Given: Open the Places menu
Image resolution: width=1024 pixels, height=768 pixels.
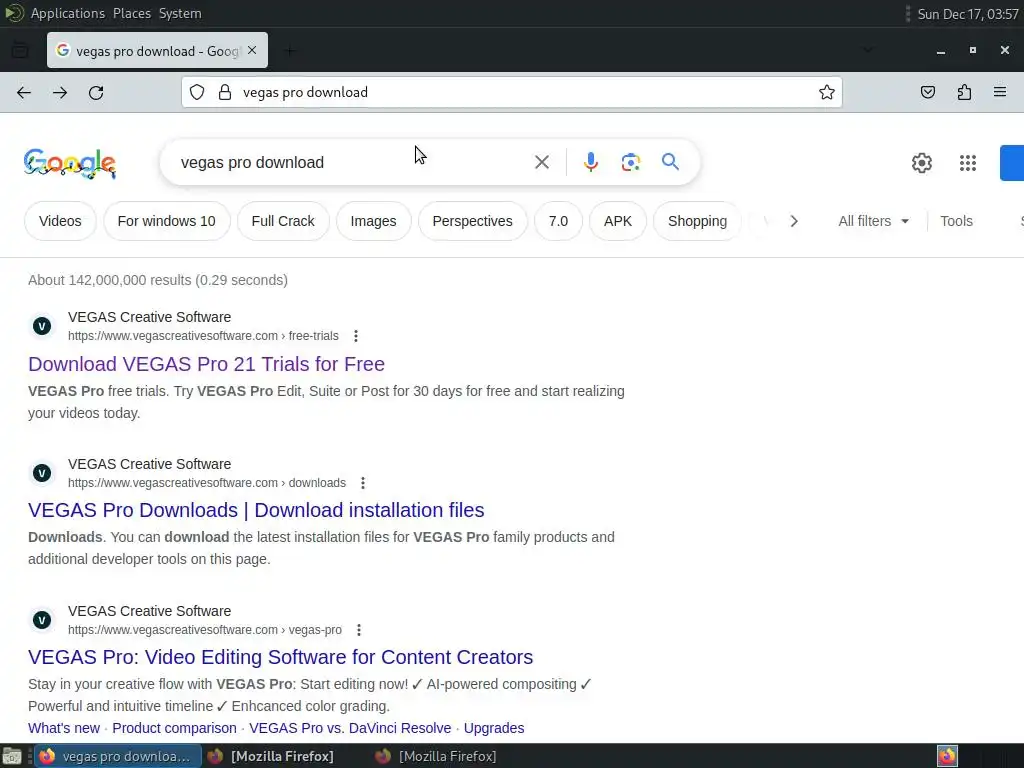Looking at the screenshot, I should [132, 13].
